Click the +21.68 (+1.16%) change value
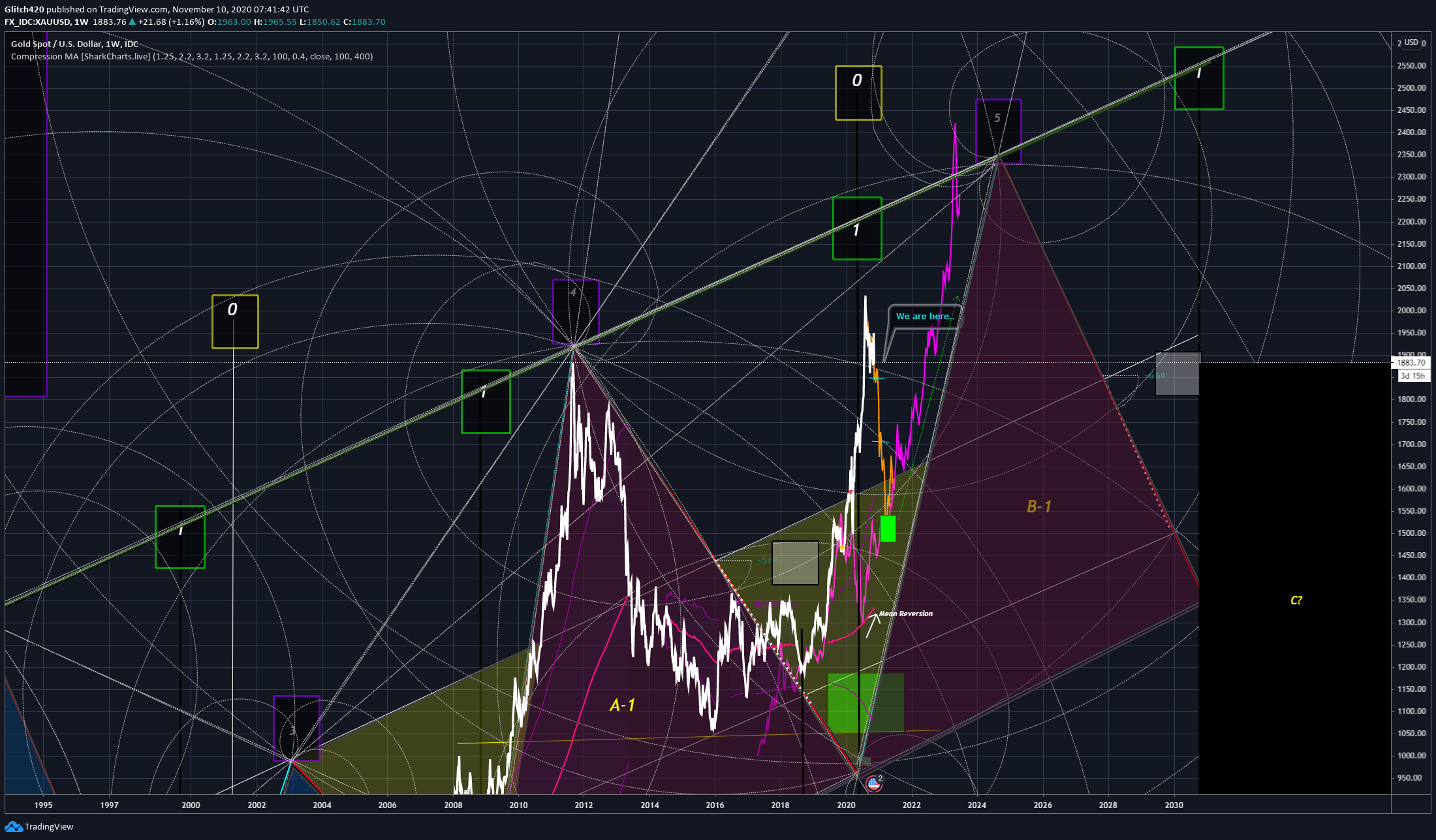This screenshot has width=1436, height=840. (171, 22)
